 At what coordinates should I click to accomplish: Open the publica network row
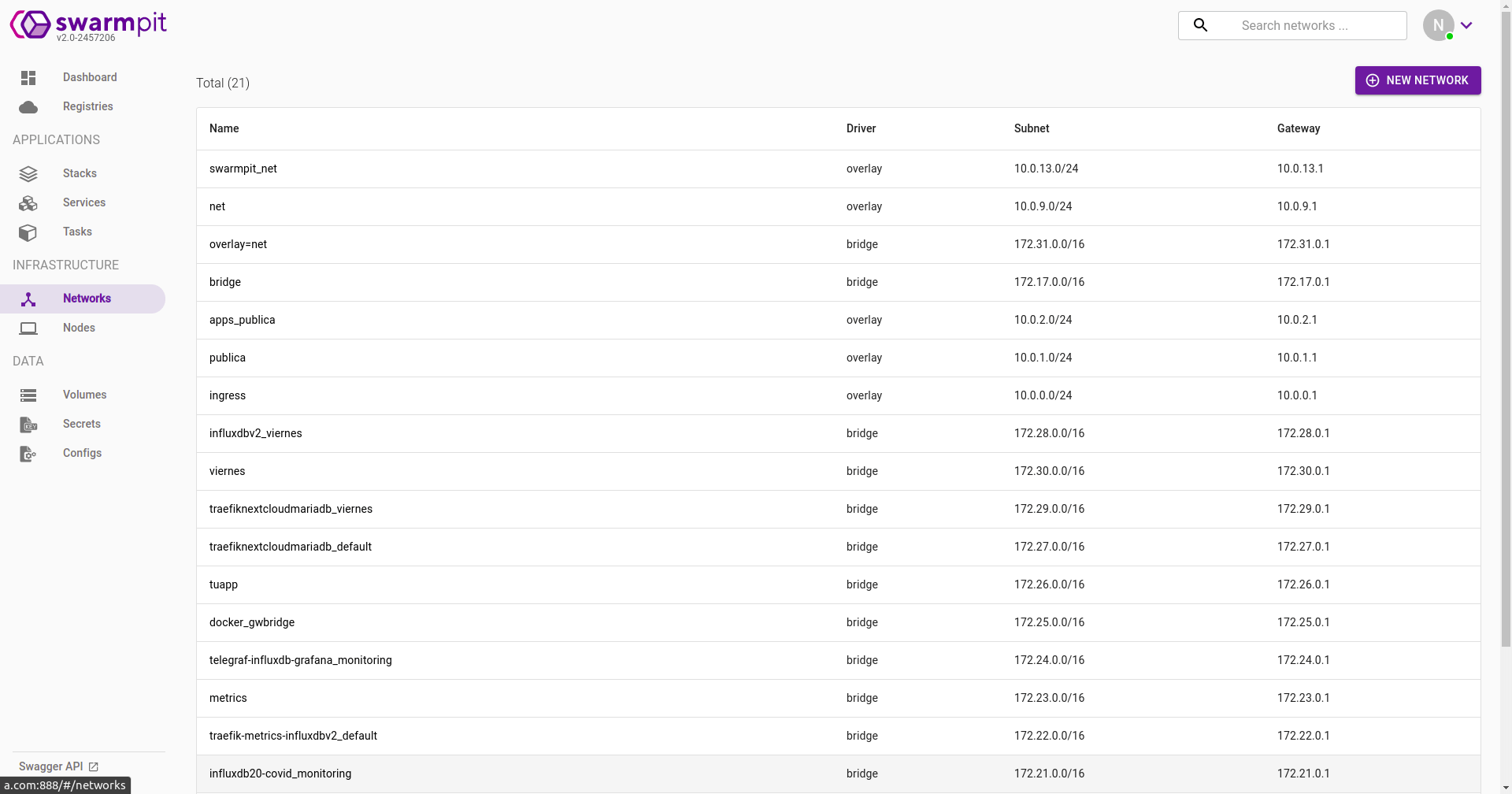[838, 358]
